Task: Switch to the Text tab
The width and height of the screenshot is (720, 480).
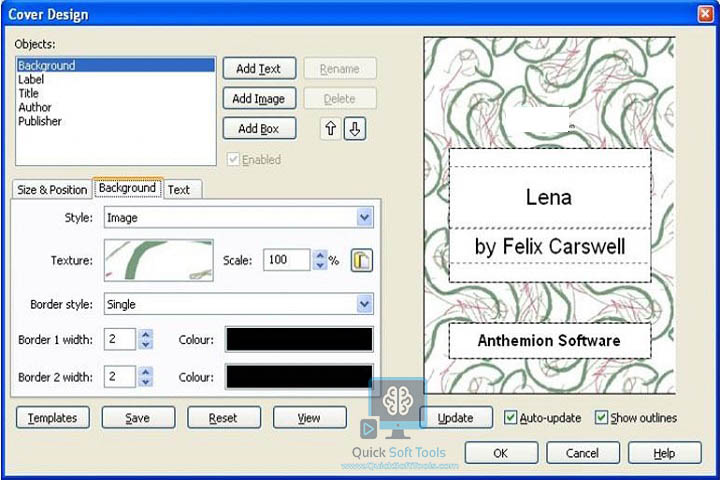Action: tap(182, 189)
